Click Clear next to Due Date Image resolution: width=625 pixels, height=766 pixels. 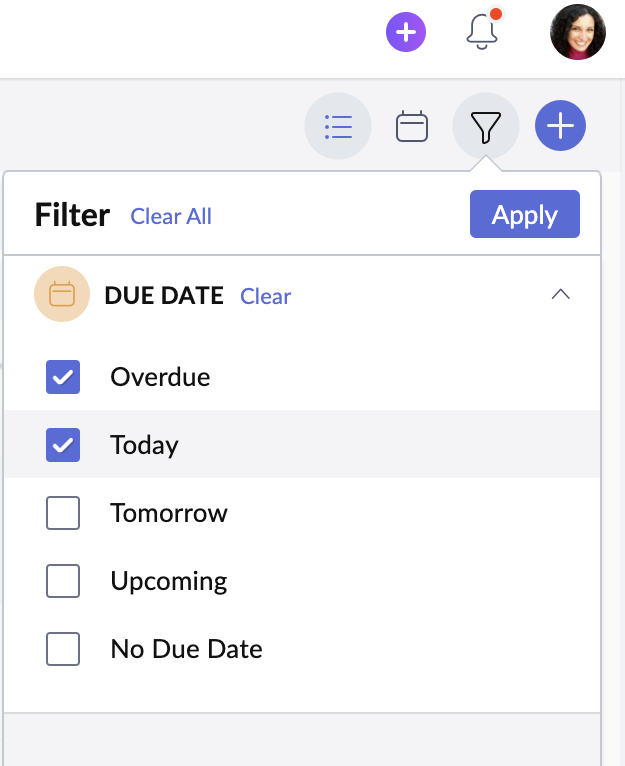[x=265, y=296]
